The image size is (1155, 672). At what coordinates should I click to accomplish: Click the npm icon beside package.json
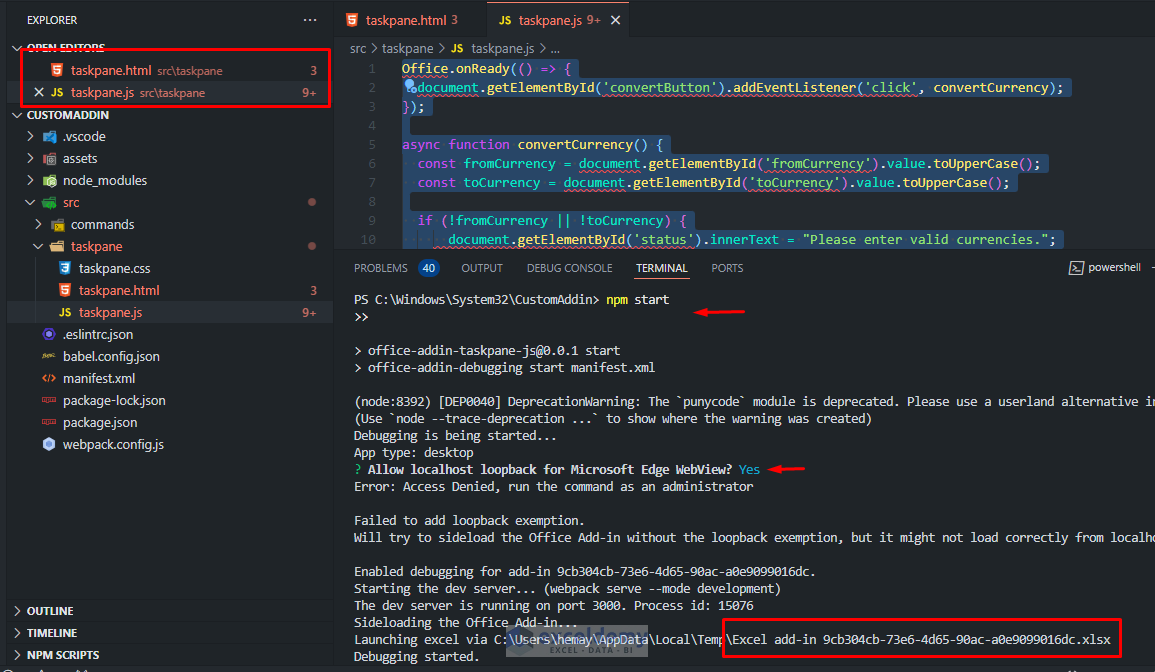[x=49, y=422]
